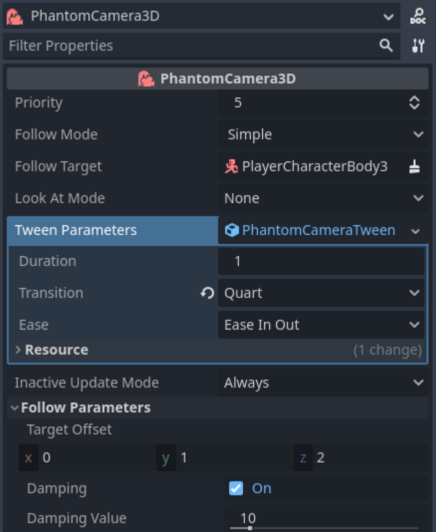Click the PhantomCamera3D icon in the header
Viewport: 436px width, 532px height.
click(x=146, y=79)
